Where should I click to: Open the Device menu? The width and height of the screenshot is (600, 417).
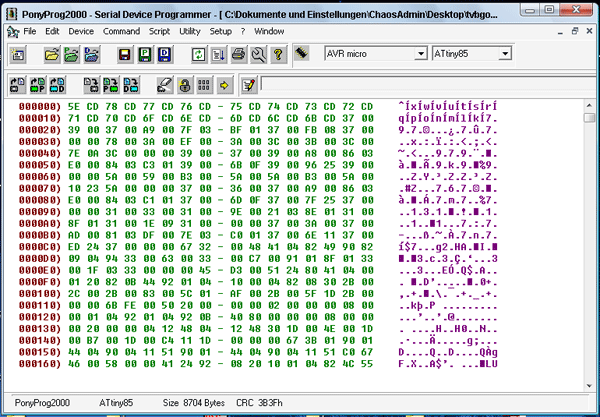point(81,31)
